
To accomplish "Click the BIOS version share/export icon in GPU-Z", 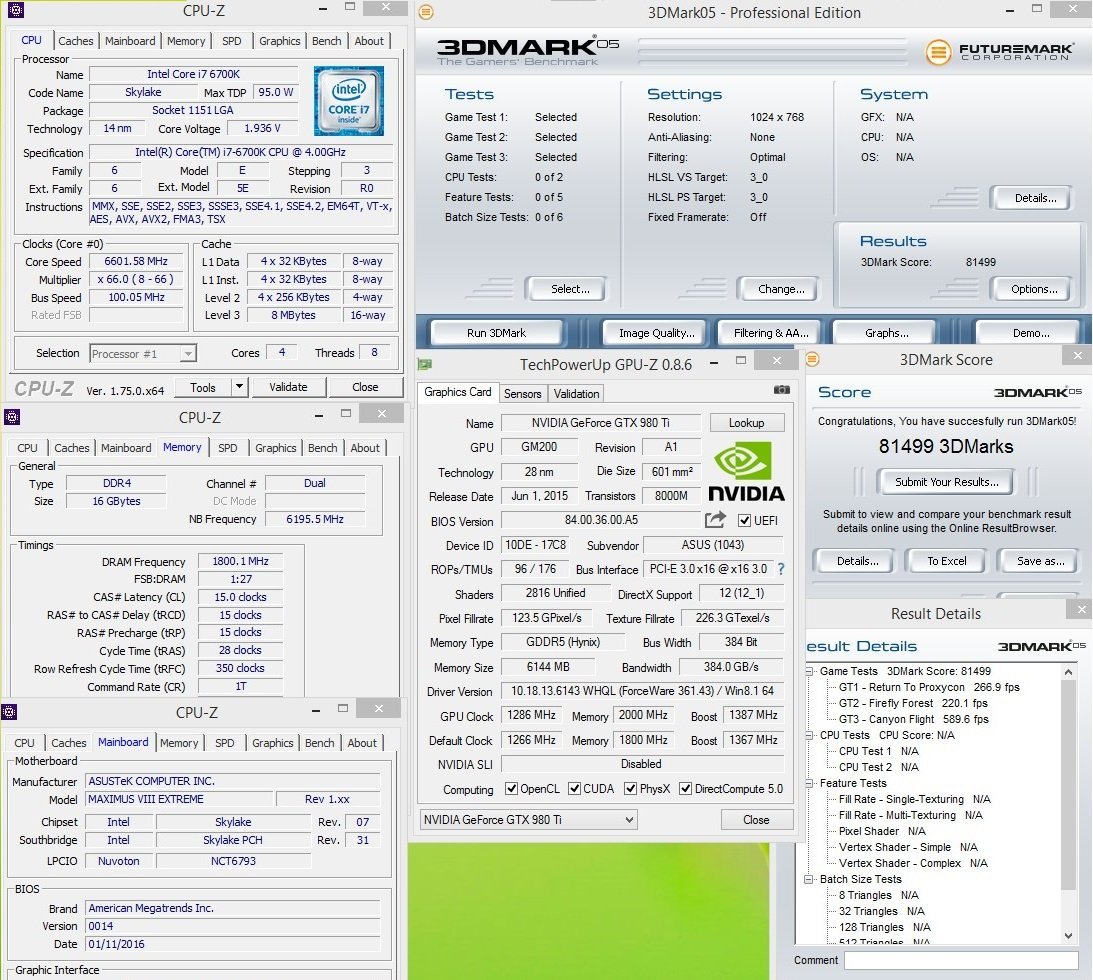I will [715, 519].
